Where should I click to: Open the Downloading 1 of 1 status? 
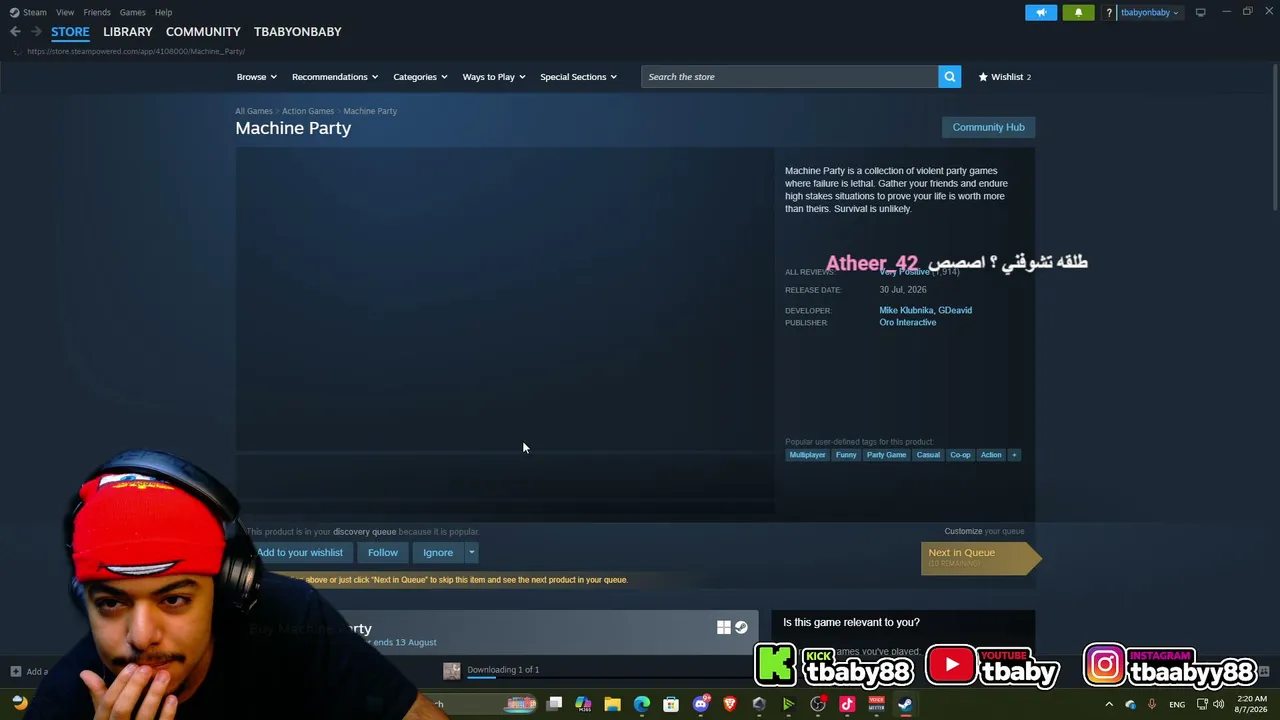coord(502,670)
